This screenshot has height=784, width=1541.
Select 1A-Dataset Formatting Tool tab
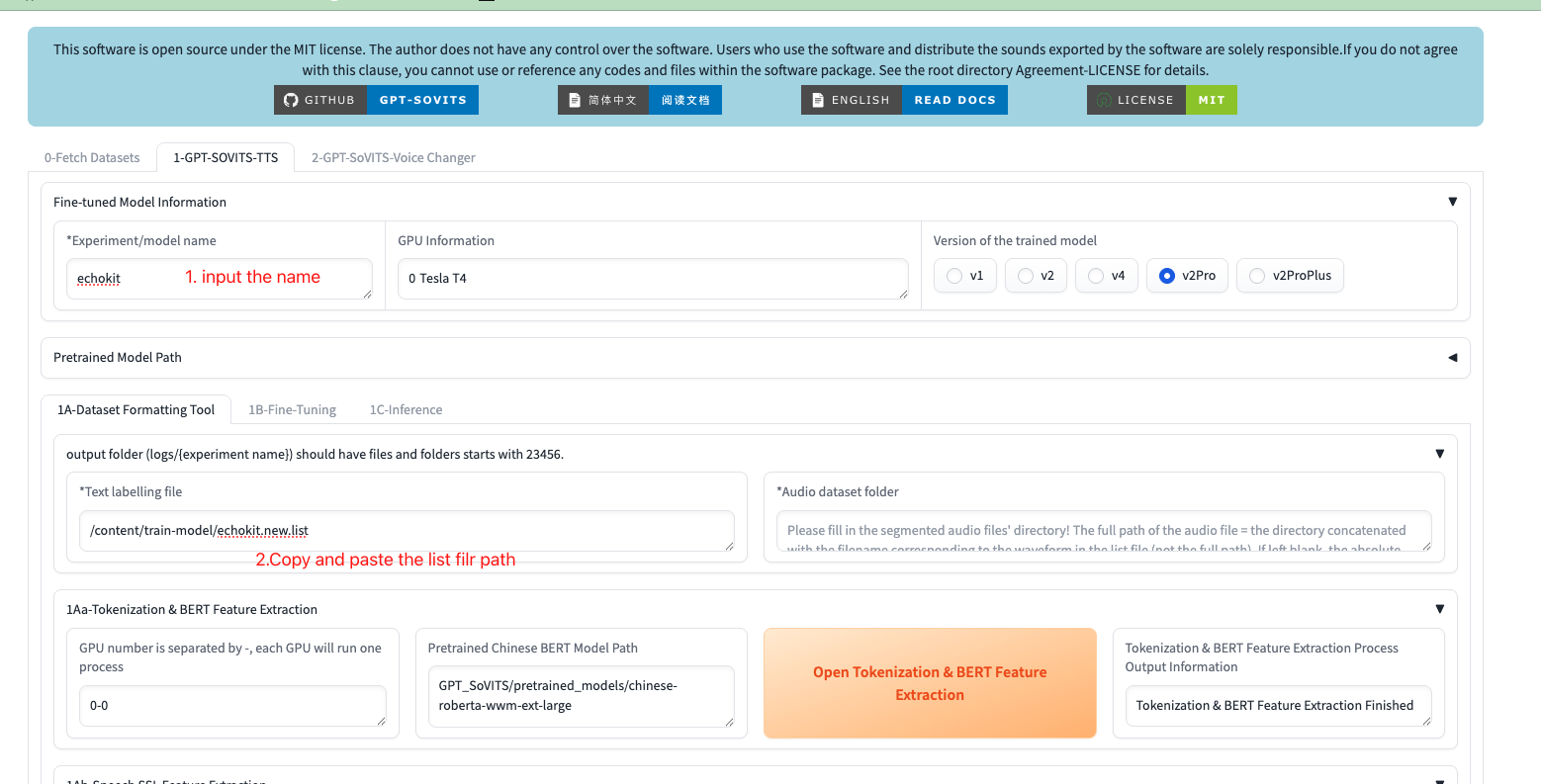[x=136, y=409]
